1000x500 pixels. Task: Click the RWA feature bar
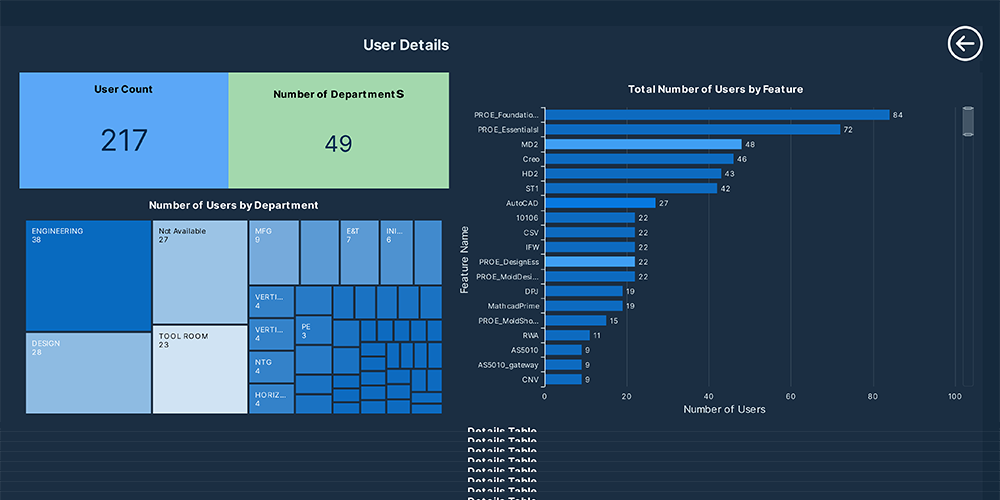click(568, 335)
